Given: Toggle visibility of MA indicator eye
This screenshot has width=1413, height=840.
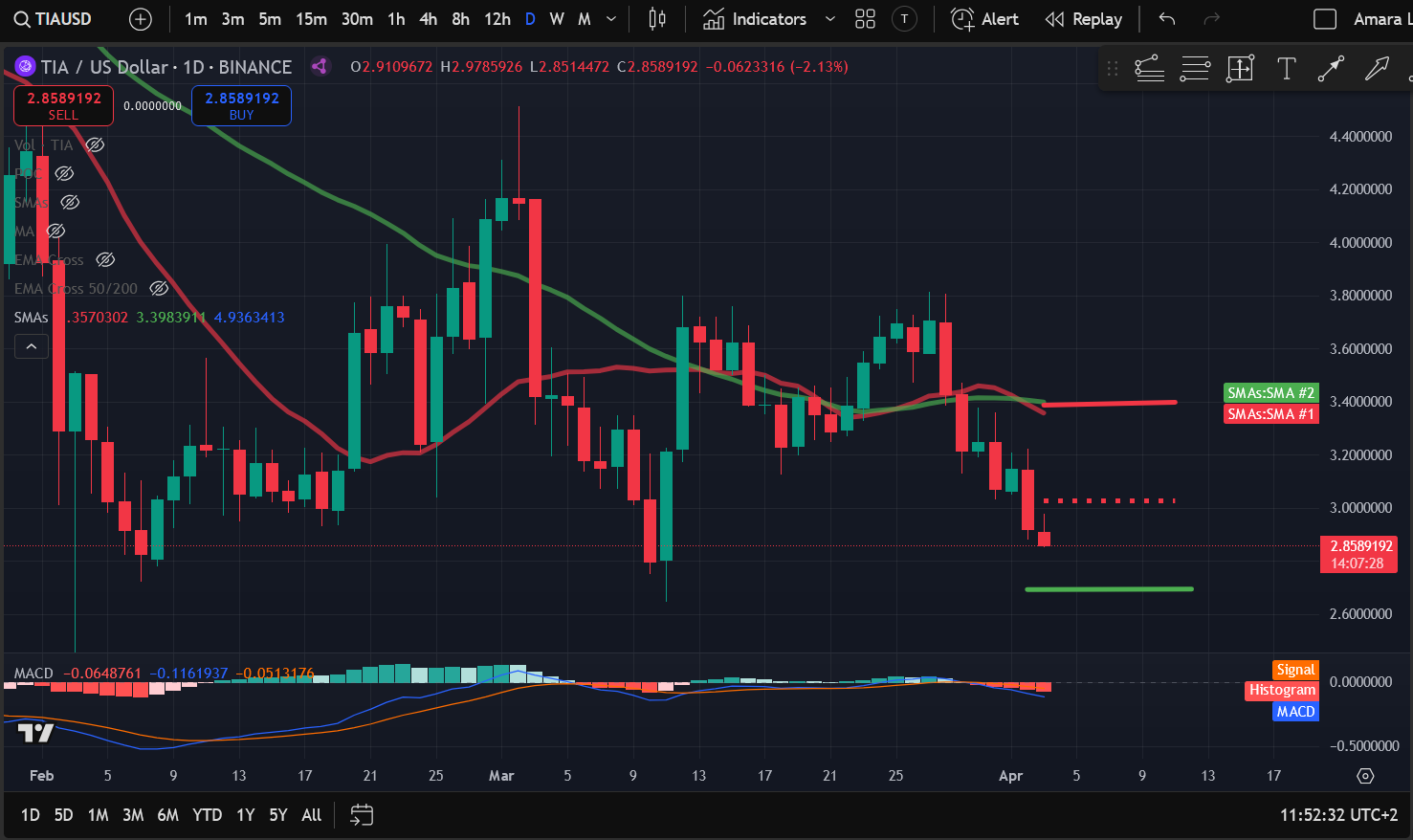Looking at the screenshot, I should [55, 231].
